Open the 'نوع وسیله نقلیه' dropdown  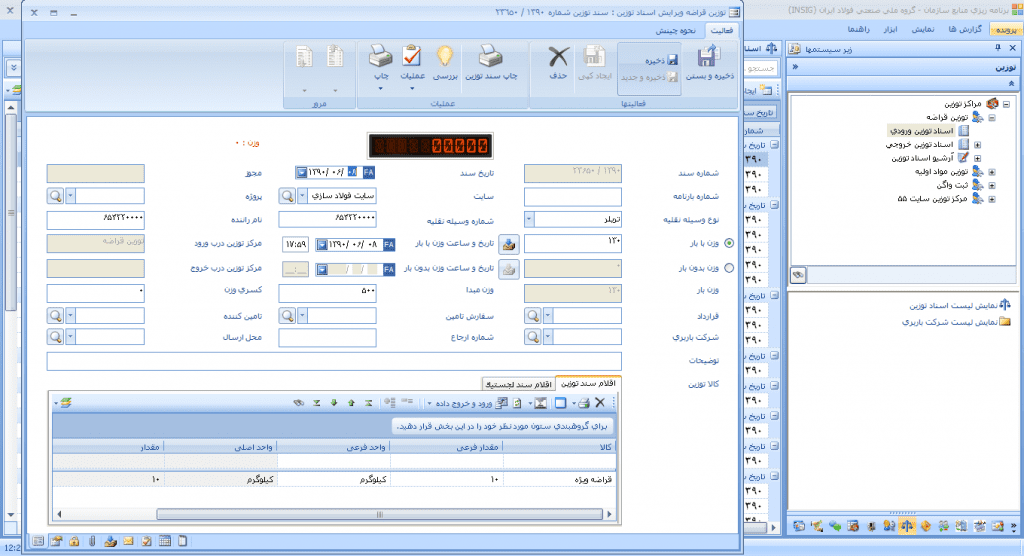click(x=530, y=220)
